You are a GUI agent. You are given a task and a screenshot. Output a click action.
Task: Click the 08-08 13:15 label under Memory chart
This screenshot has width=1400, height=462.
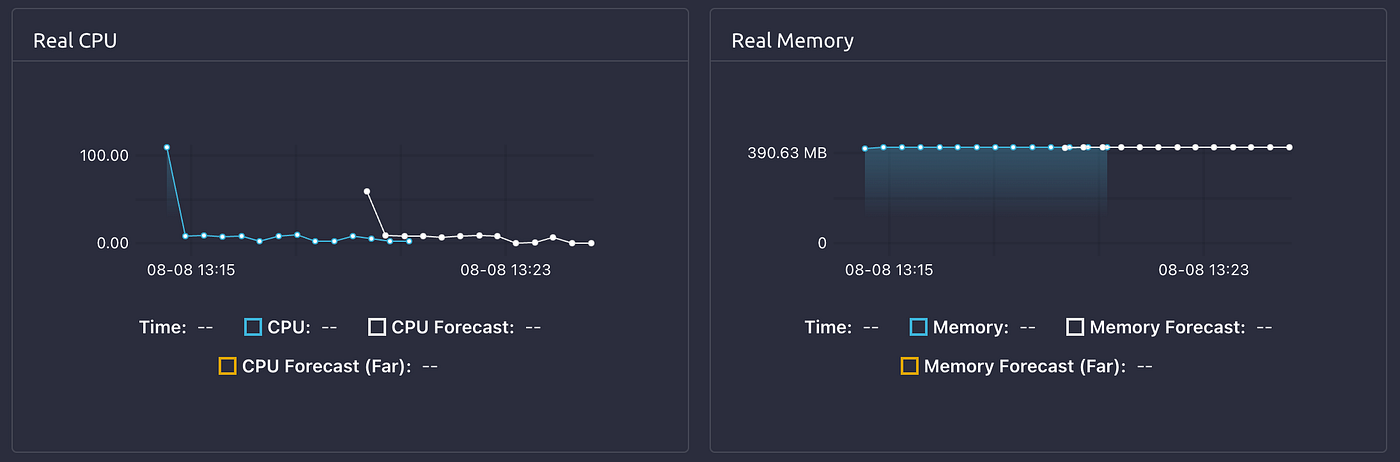point(889,269)
